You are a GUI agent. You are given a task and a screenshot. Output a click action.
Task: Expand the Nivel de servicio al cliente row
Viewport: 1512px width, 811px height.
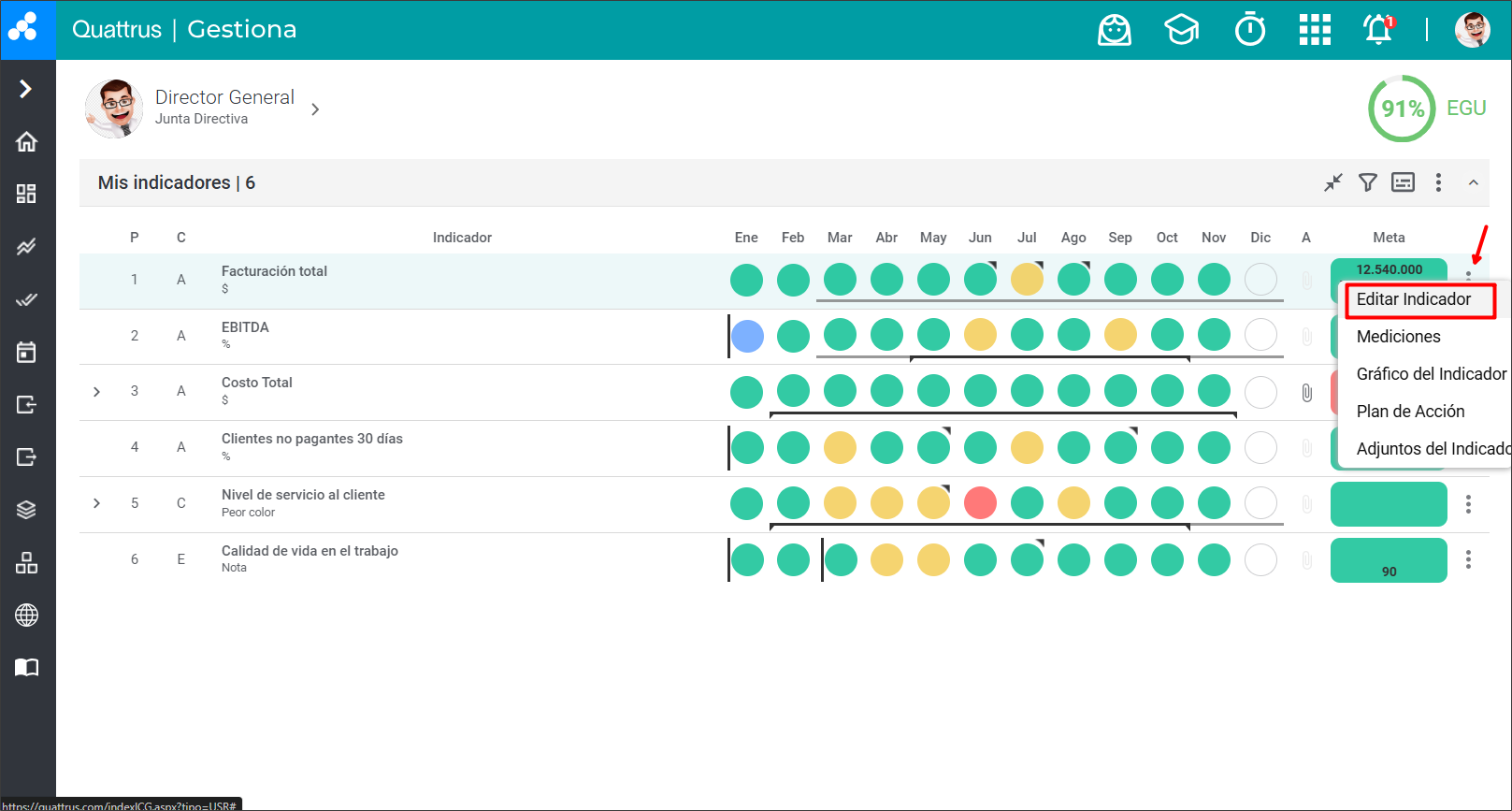[96, 503]
